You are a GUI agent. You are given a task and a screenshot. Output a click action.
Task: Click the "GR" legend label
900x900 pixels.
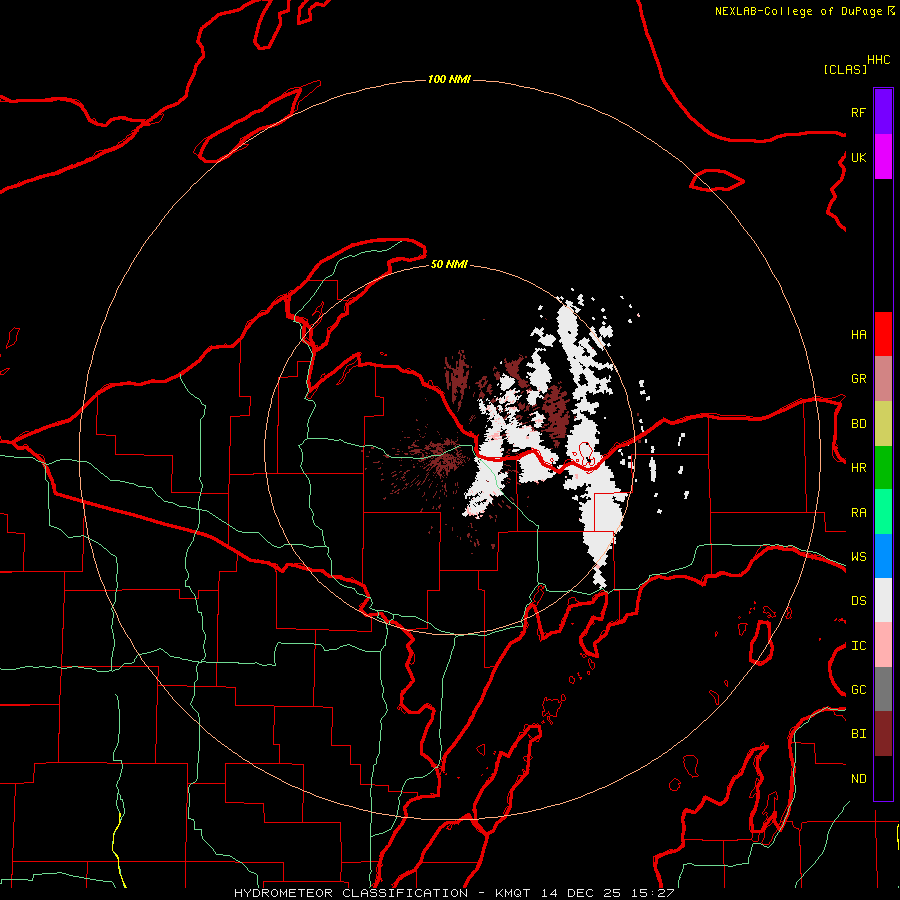tap(858, 379)
